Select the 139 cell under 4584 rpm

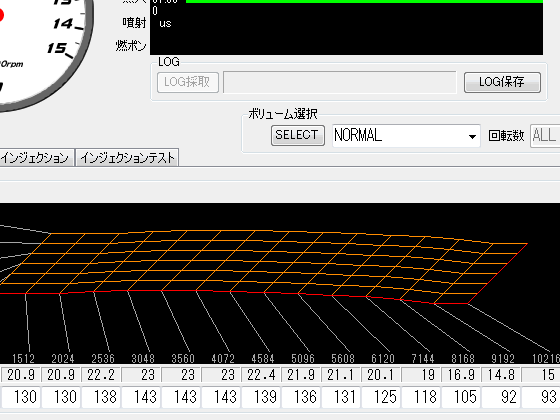point(261,397)
